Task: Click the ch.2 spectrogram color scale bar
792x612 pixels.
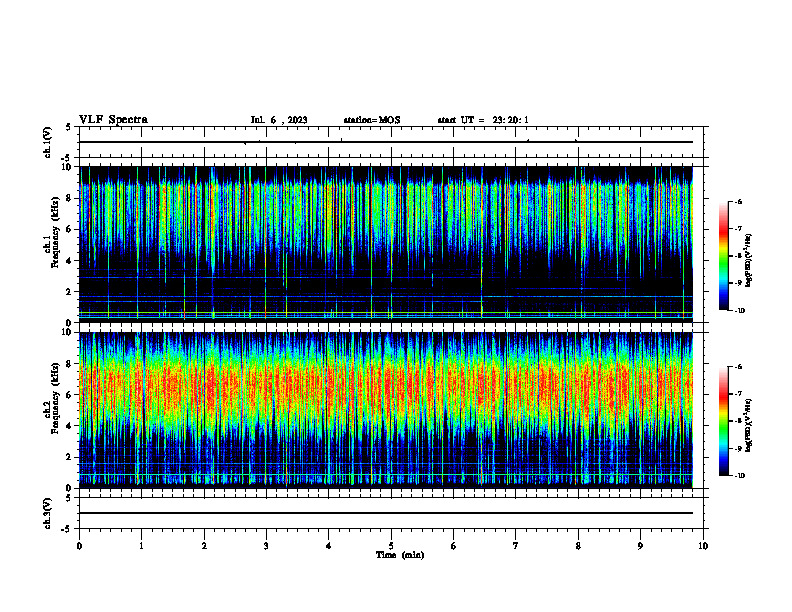Action: 723,421
